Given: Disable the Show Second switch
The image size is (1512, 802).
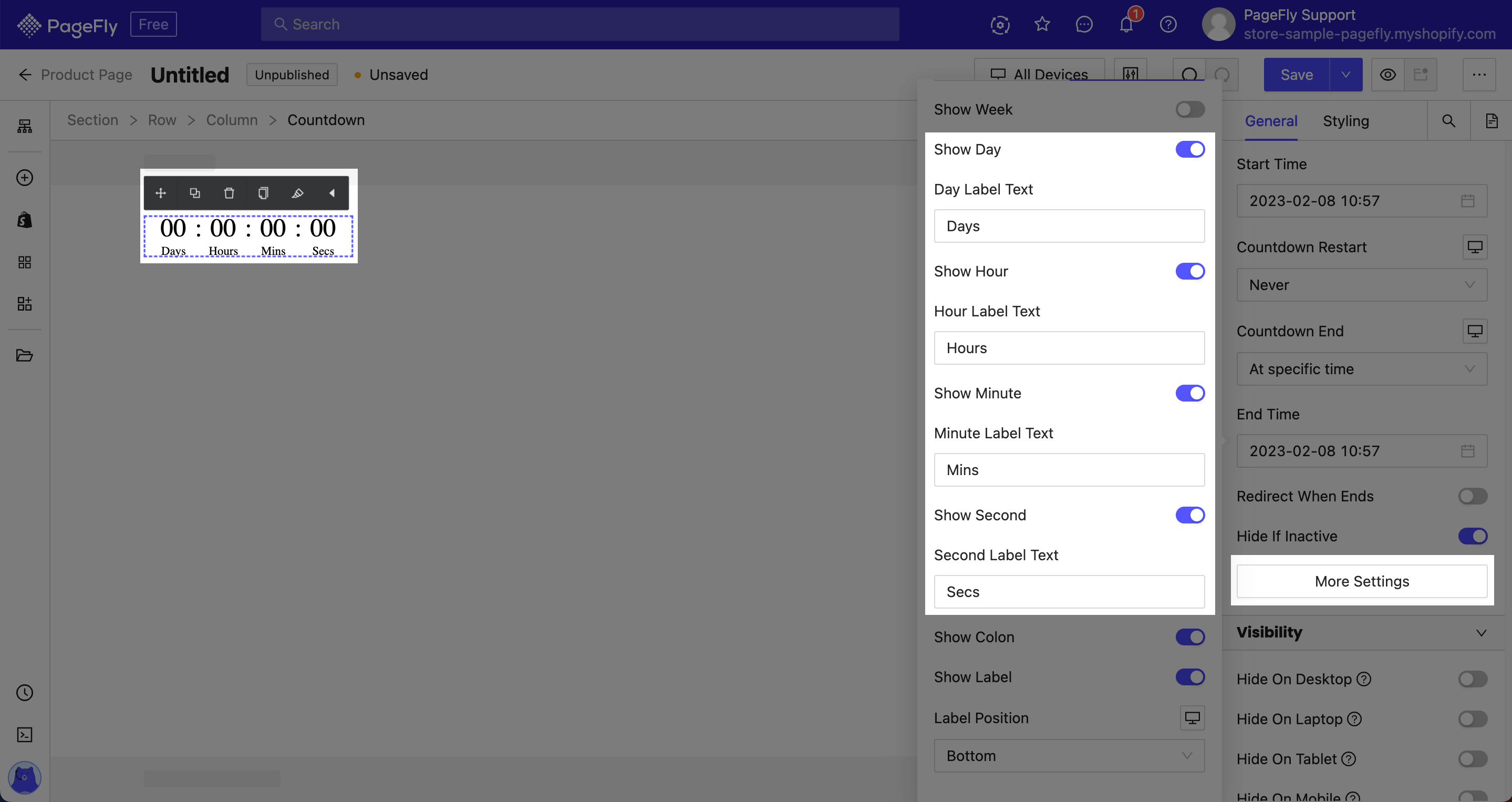Looking at the screenshot, I should (1190, 515).
